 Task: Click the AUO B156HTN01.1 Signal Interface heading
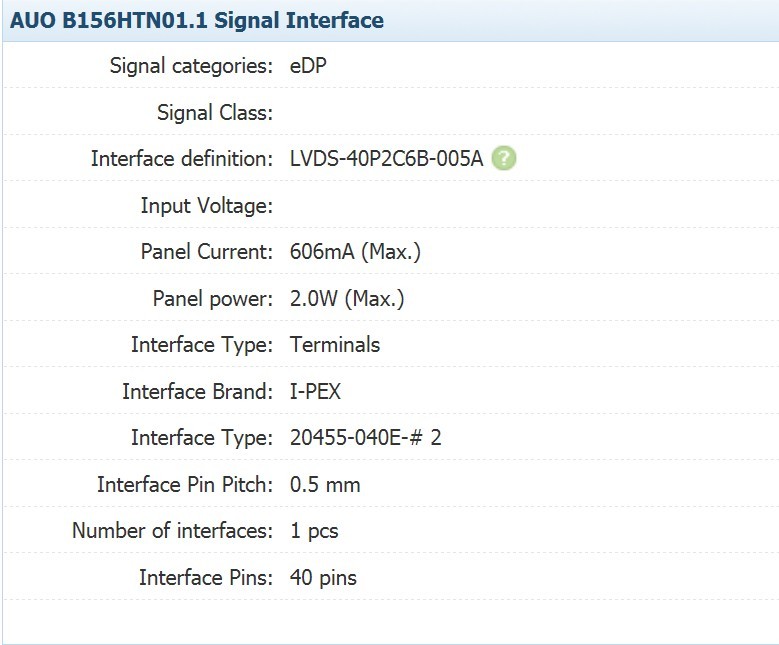(197, 20)
